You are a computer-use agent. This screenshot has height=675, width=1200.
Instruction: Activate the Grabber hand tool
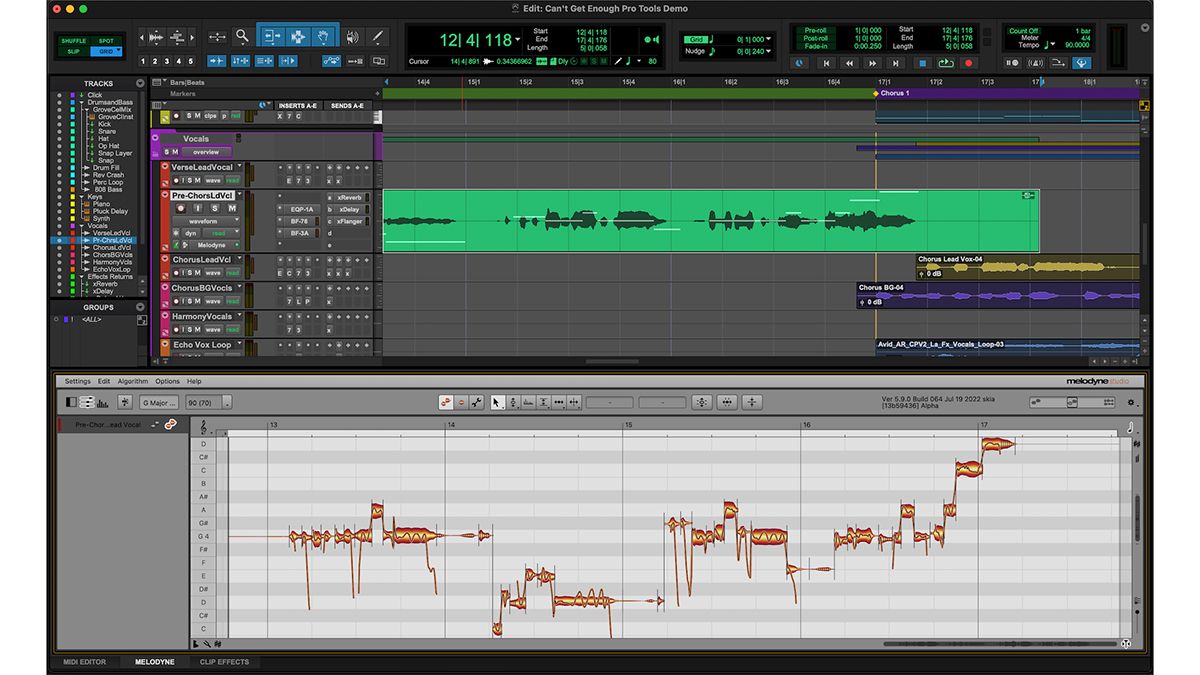point(325,36)
